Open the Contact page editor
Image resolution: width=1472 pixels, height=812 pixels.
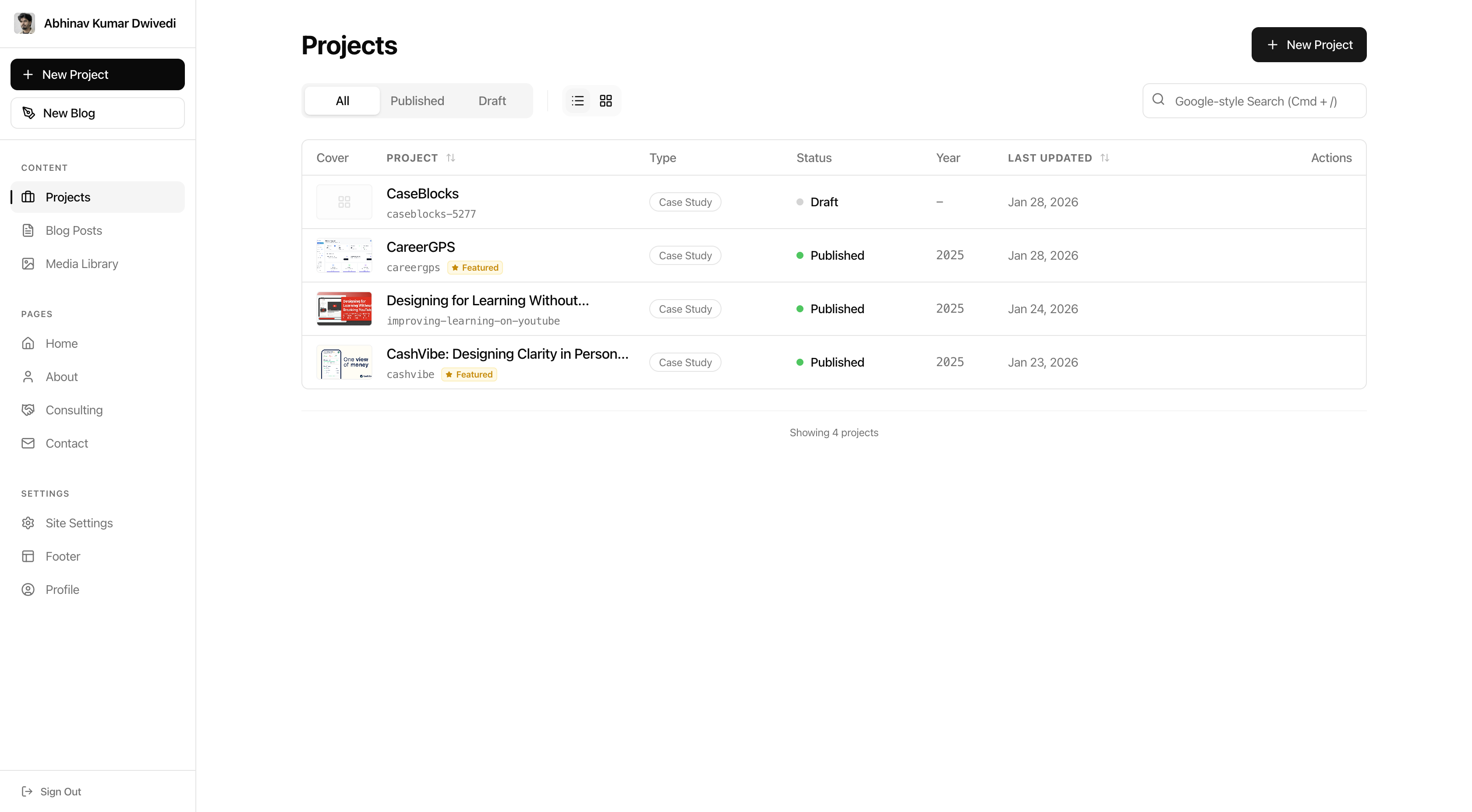[x=67, y=443]
